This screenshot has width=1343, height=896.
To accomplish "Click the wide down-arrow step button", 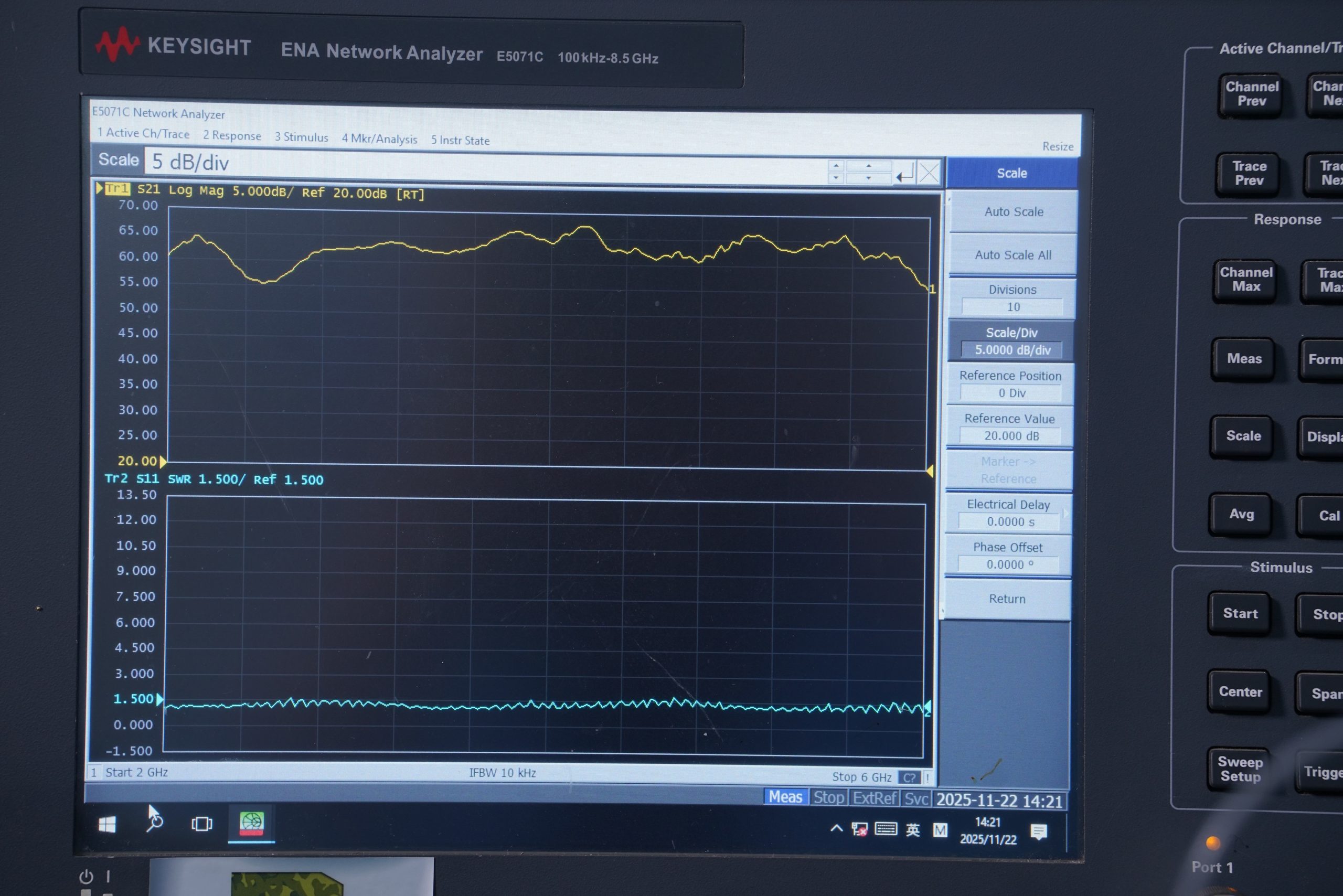I will point(869,178).
